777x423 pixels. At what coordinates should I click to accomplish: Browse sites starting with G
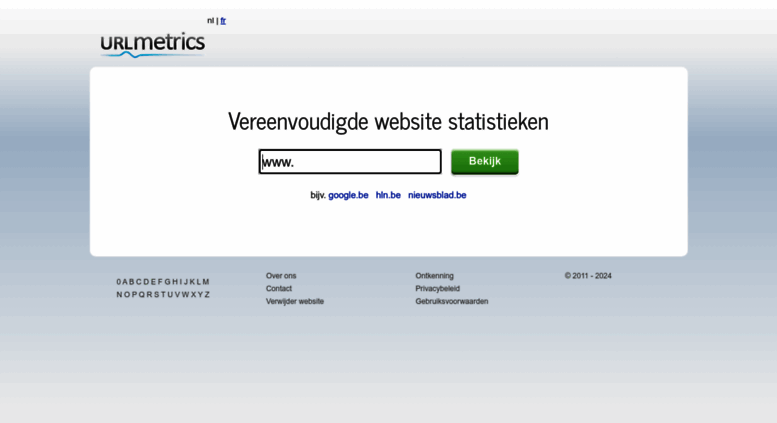(x=167, y=282)
